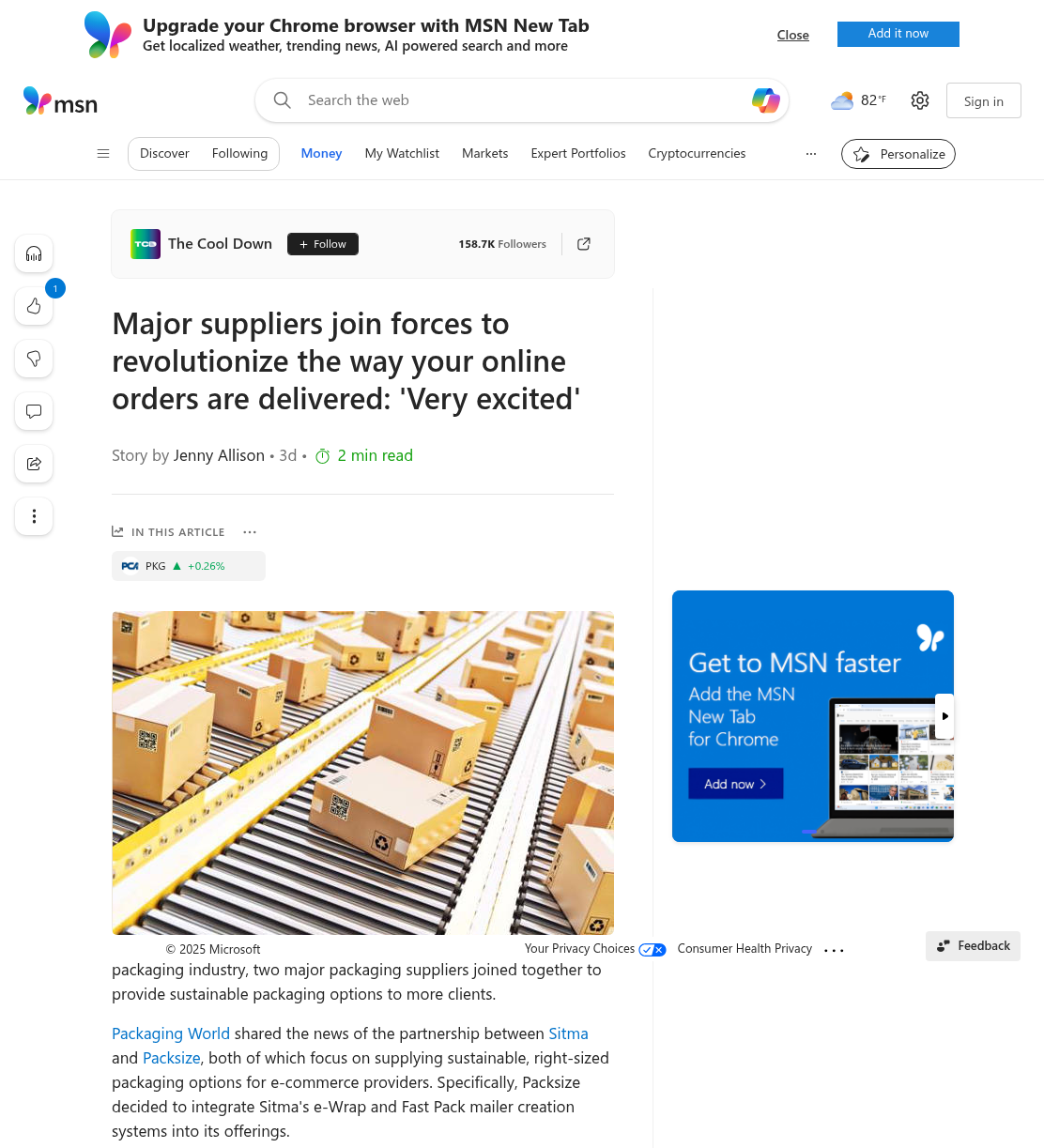Dislike the article with thumbs down
The width and height of the screenshot is (1044, 1148).
(x=34, y=359)
